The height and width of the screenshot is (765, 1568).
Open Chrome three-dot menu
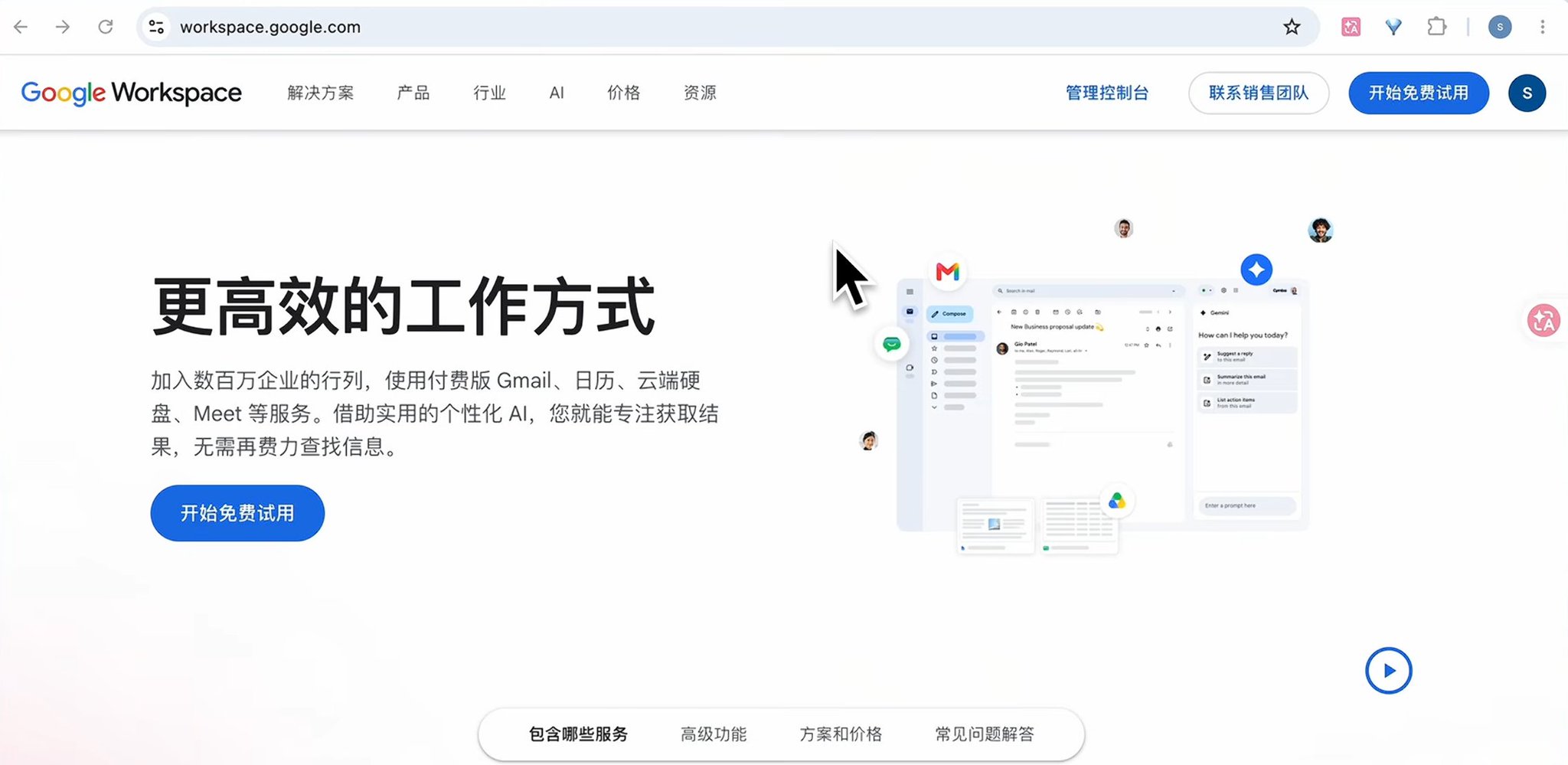[x=1543, y=27]
